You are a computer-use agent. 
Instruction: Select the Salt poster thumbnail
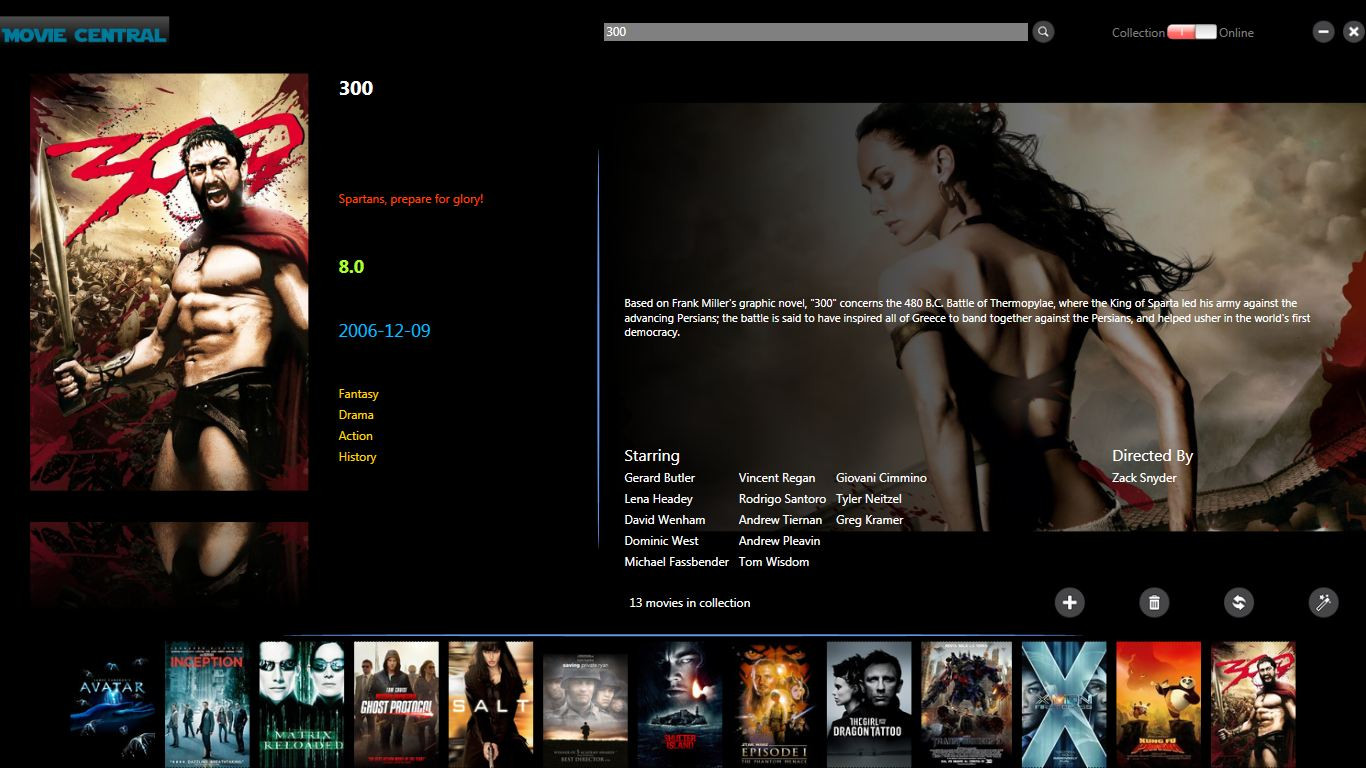pos(491,704)
